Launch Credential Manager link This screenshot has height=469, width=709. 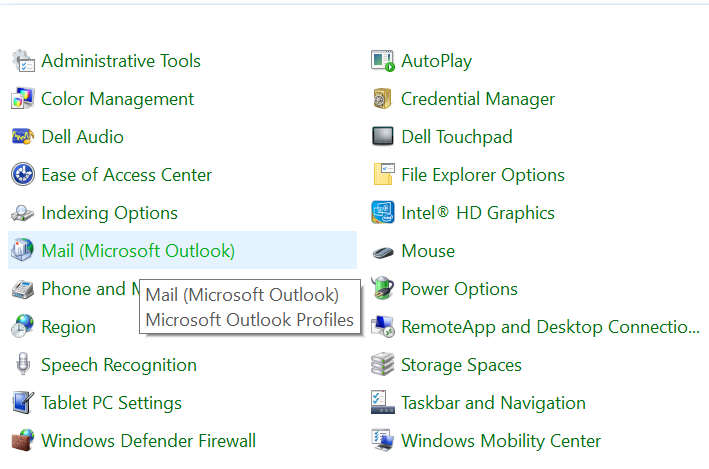pyautogui.click(x=478, y=99)
